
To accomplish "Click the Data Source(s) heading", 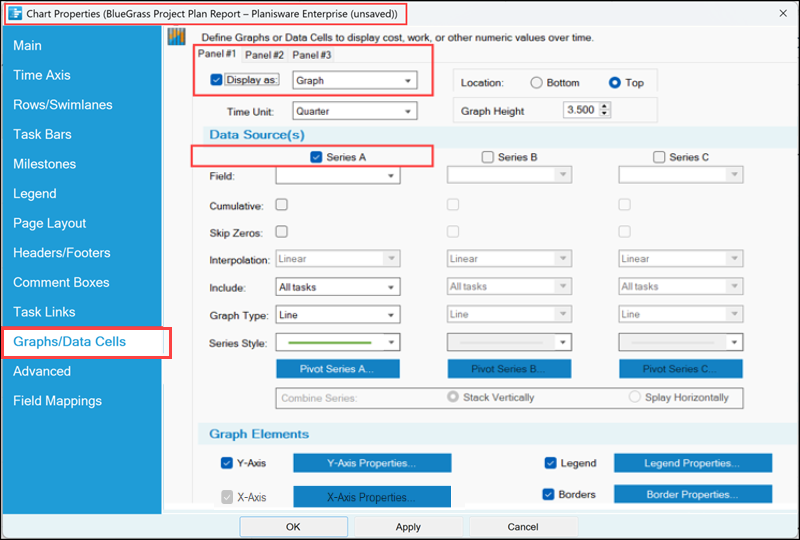I will coord(257,135).
